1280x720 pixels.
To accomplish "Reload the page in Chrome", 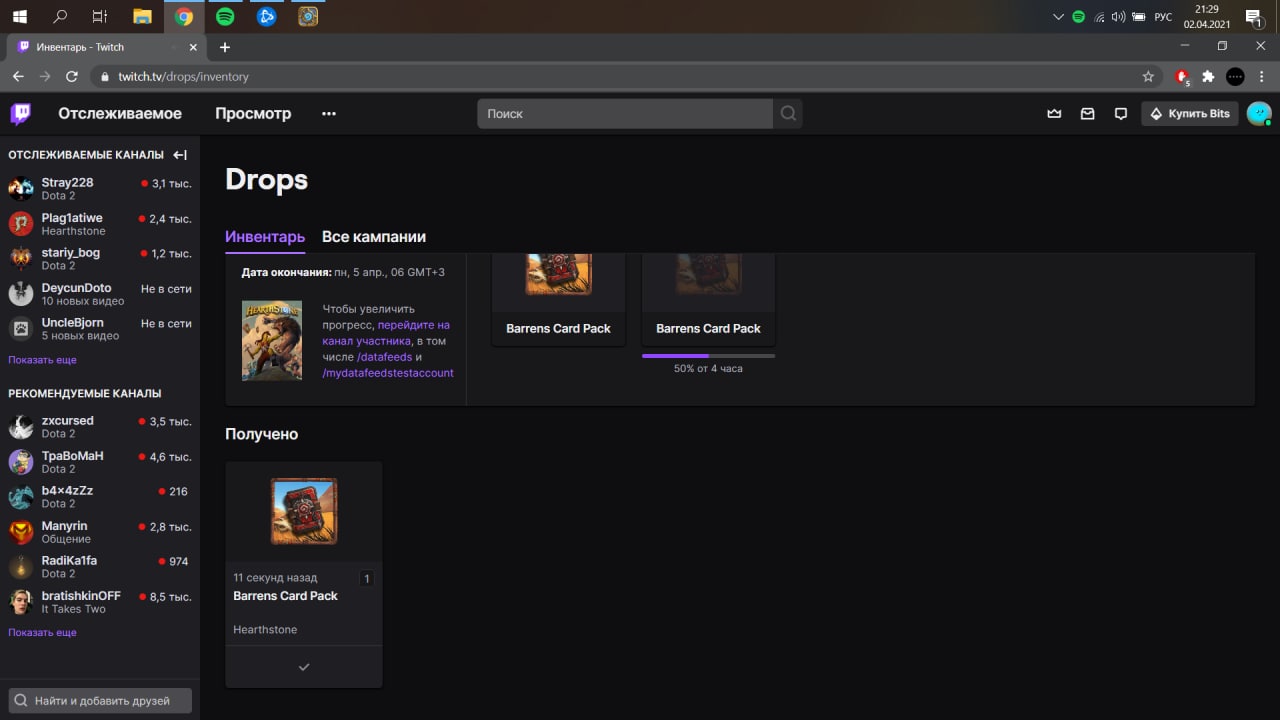I will (72, 76).
